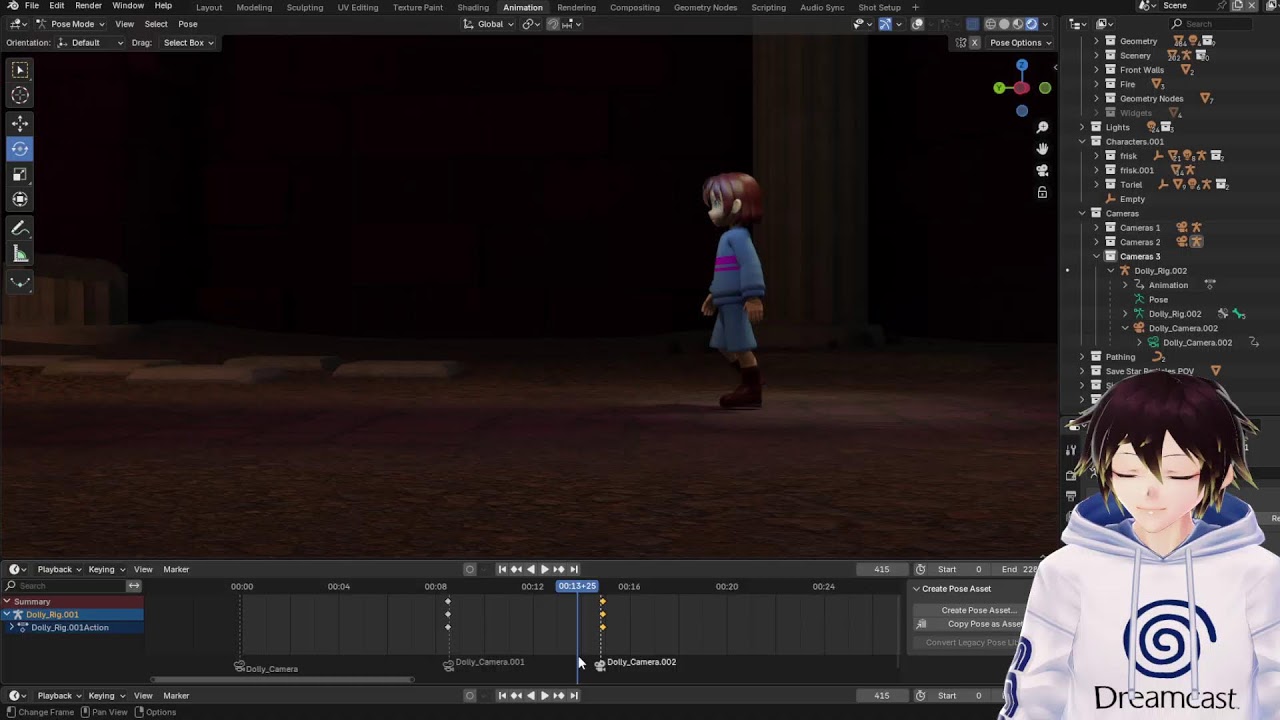Jump to the next keyframe

pos(559,569)
